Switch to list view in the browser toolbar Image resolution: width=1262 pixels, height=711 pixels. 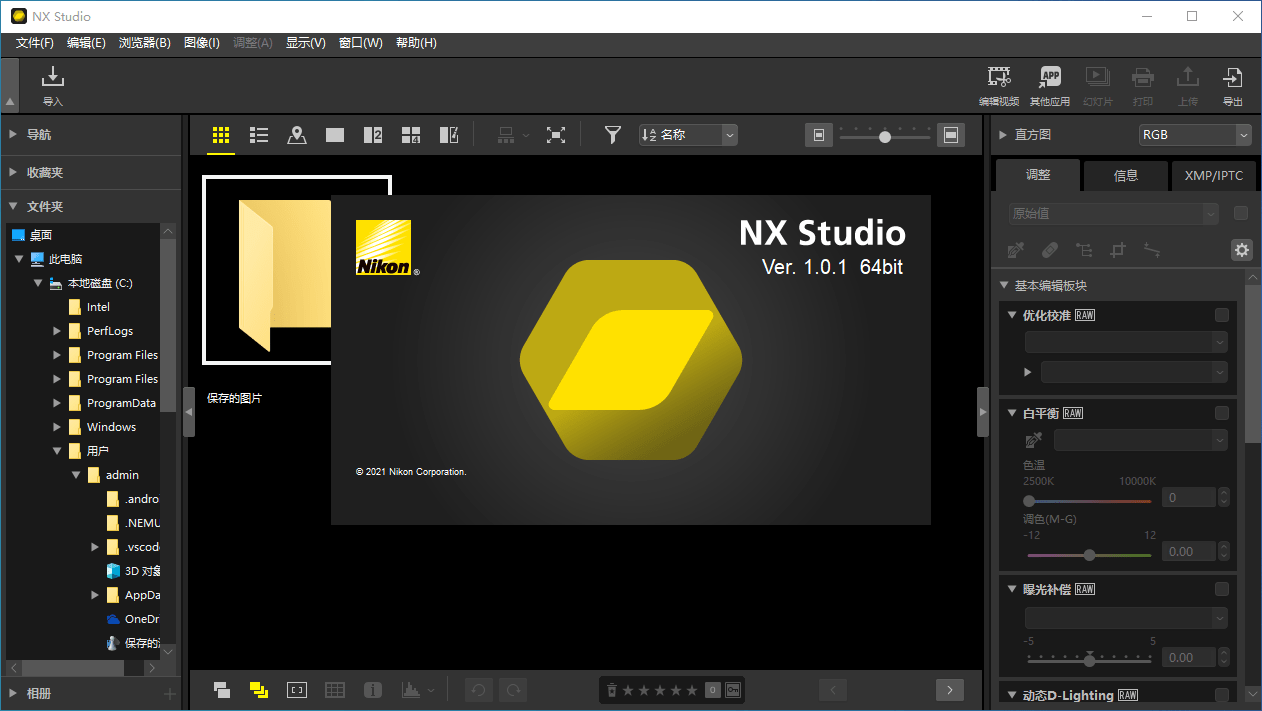pos(258,135)
